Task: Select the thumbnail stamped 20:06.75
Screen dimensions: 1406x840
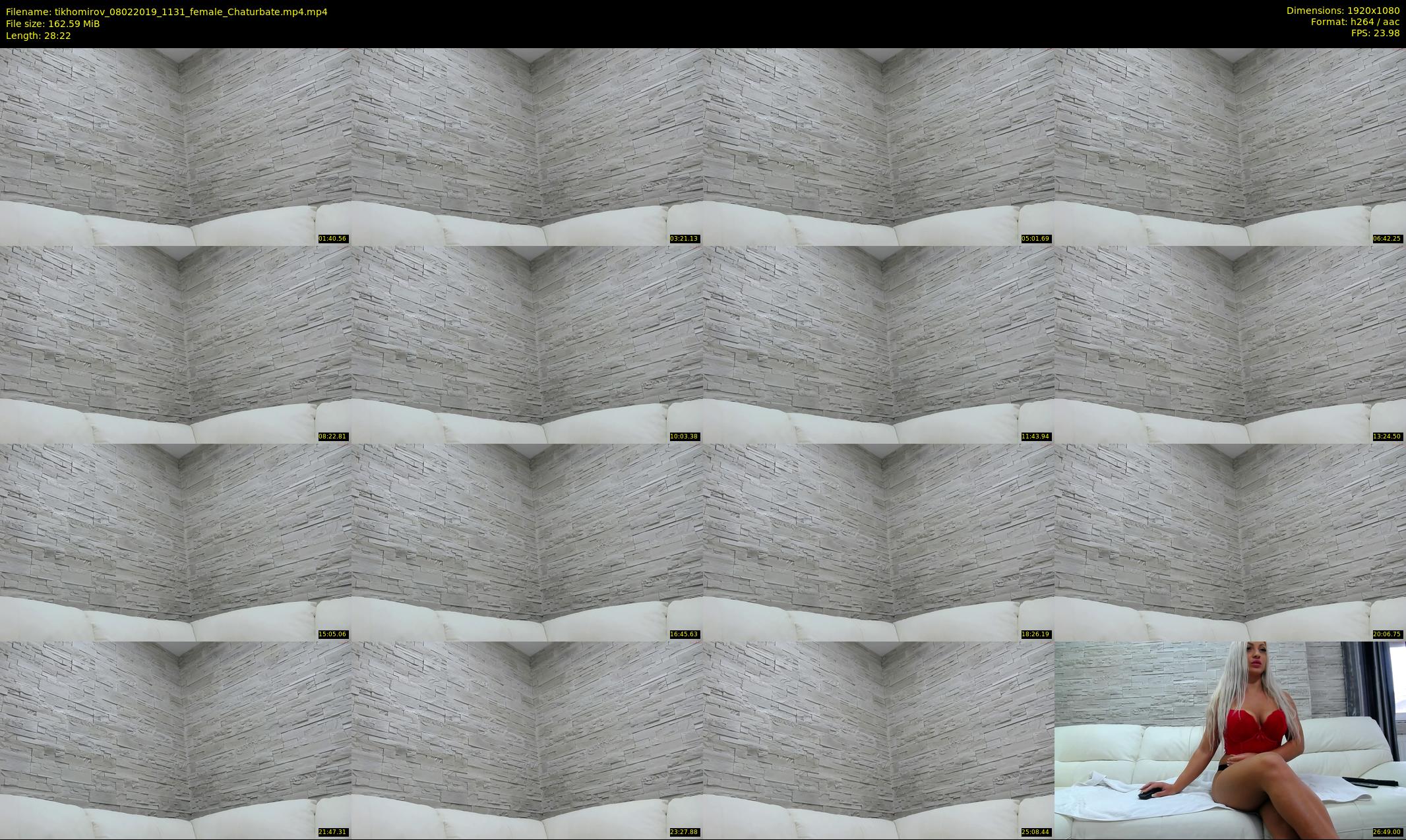Action: click(x=1230, y=542)
